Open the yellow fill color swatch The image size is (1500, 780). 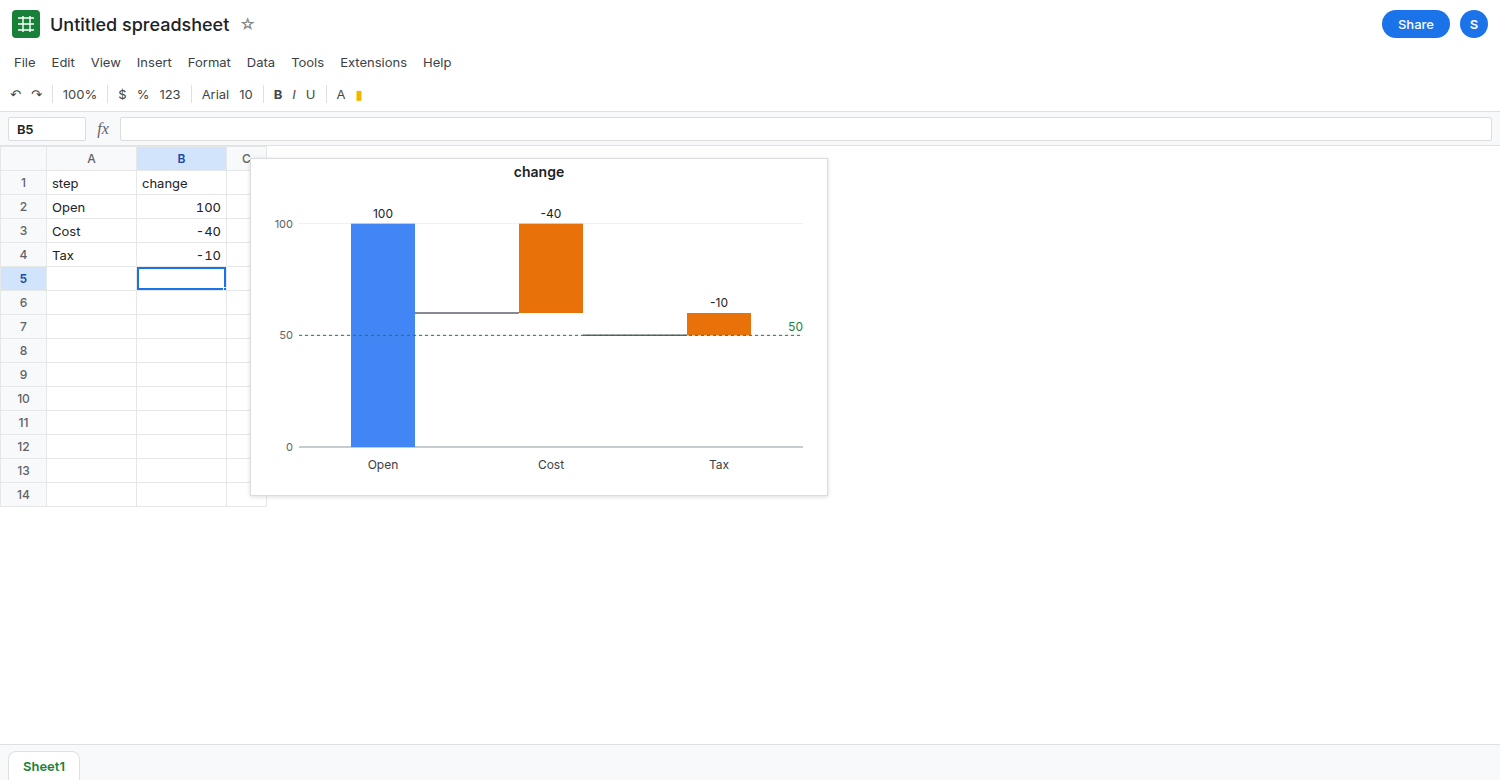point(359,95)
